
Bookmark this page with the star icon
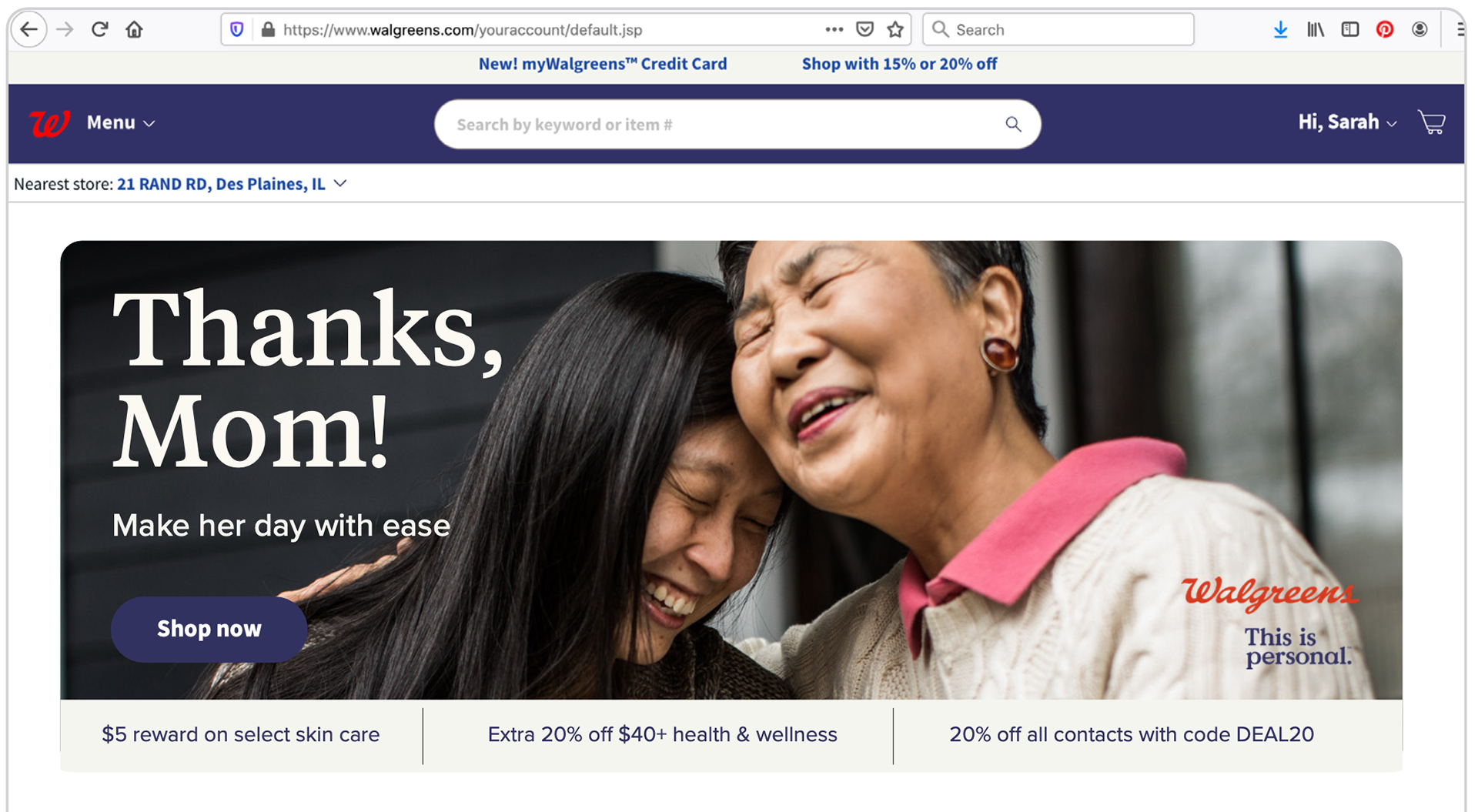click(x=894, y=30)
